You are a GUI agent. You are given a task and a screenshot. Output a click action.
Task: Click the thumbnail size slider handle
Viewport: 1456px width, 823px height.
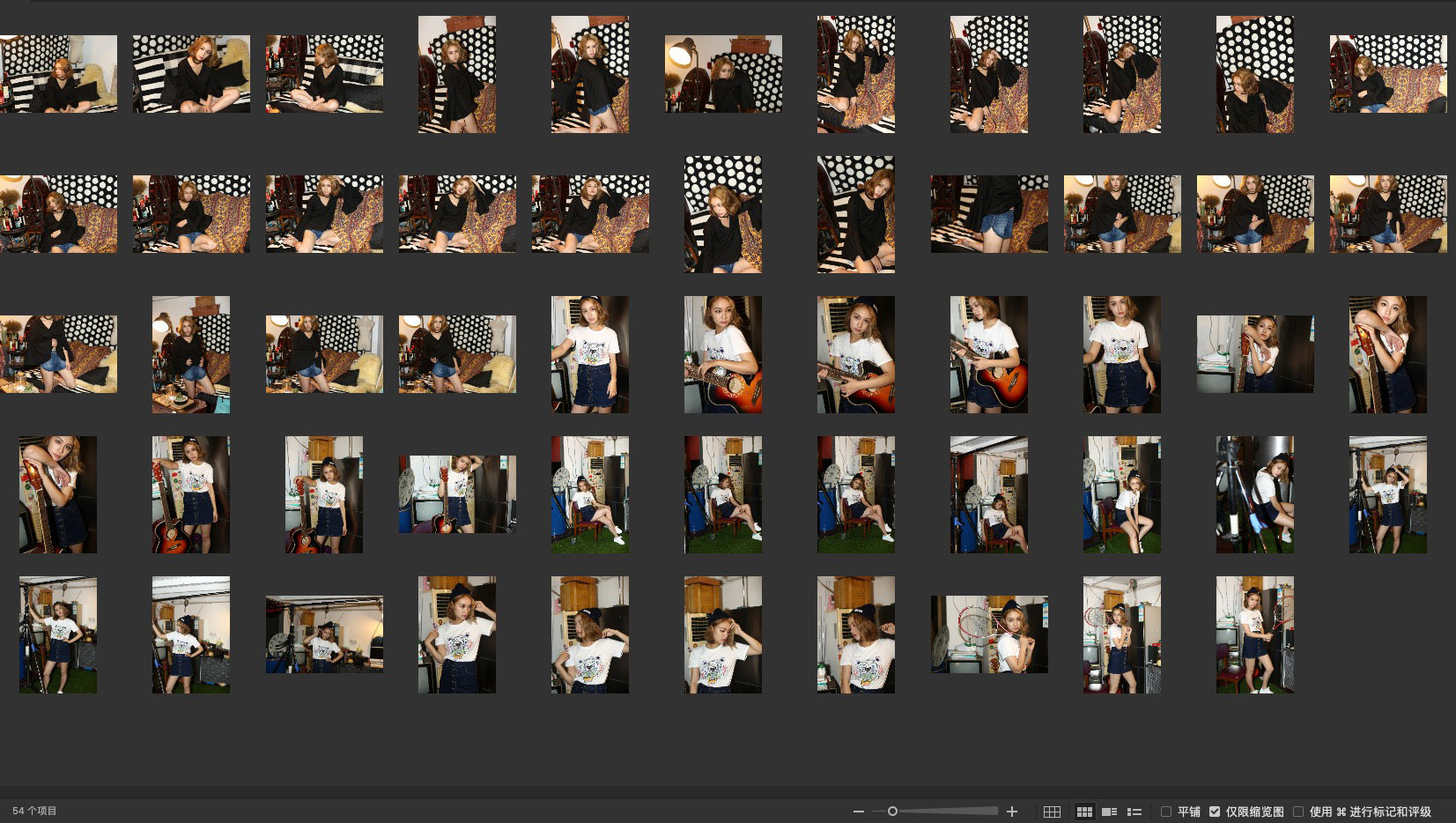tap(892, 812)
